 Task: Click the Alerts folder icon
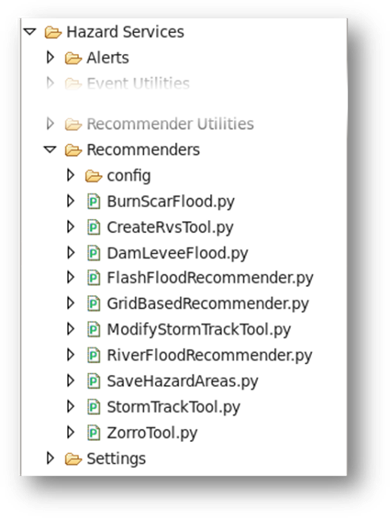tap(73, 58)
